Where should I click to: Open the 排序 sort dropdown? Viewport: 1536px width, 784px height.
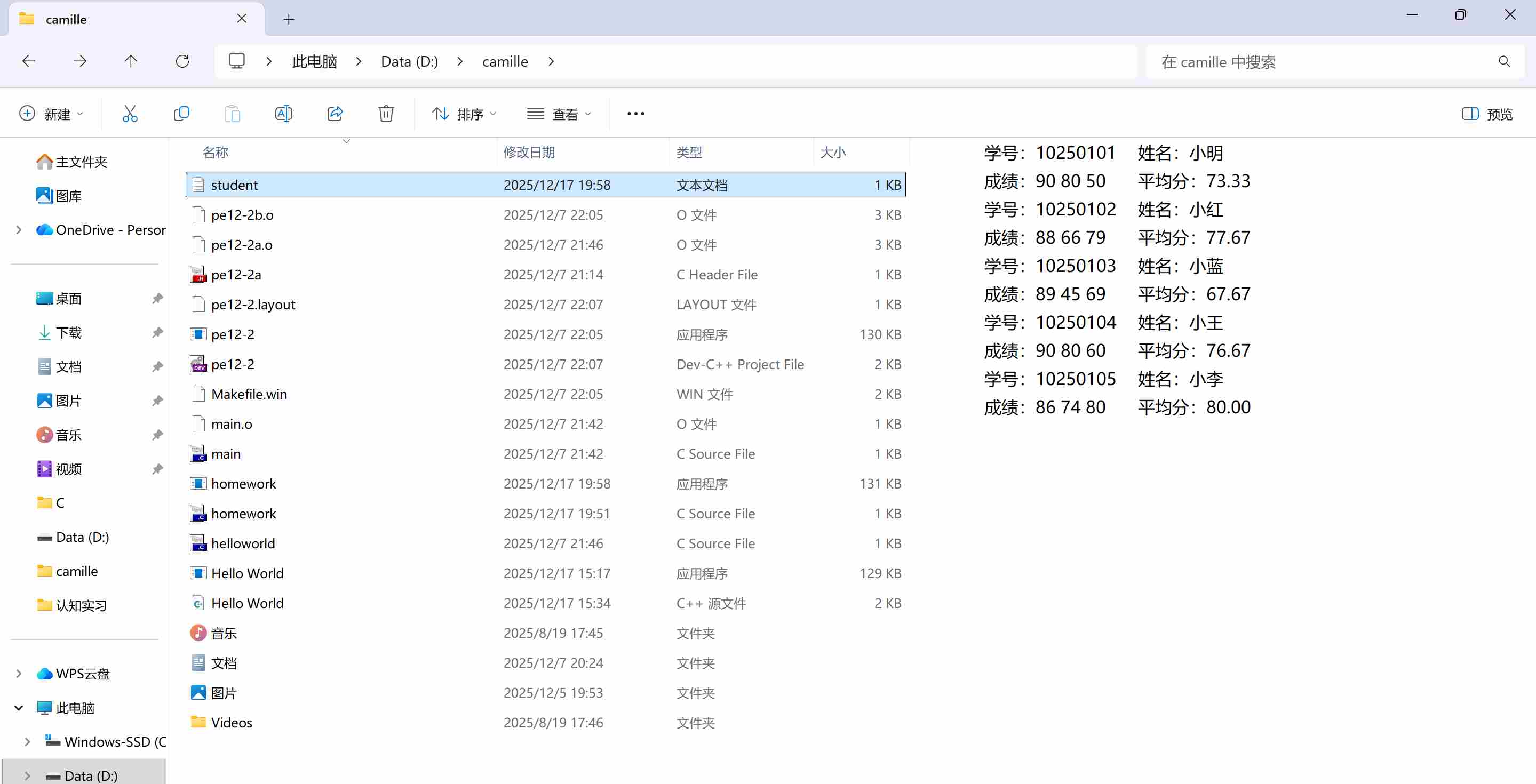[464, 114]
